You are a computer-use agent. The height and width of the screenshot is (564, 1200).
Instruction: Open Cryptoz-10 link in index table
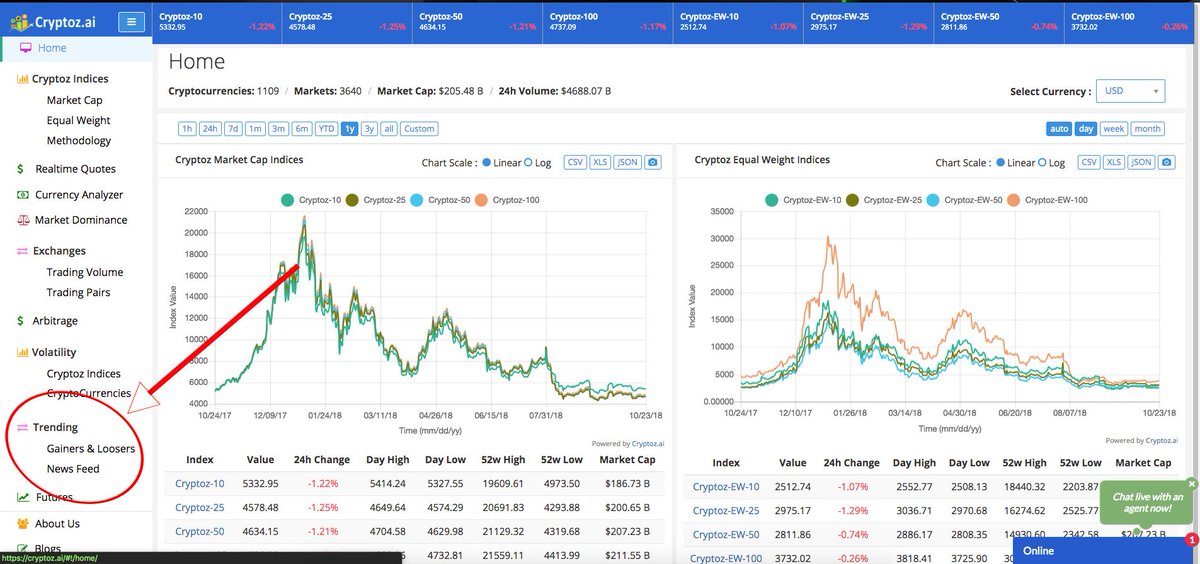point(200,484)
